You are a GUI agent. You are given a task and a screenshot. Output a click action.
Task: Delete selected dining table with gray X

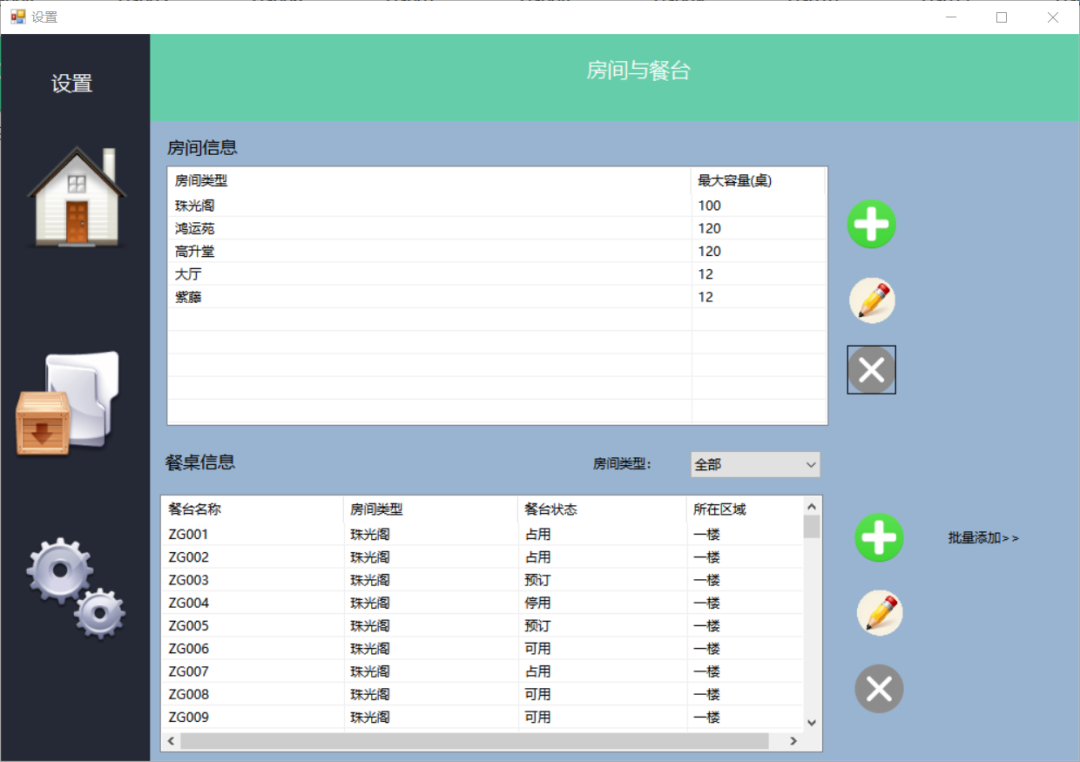click(x=878, y=689)
